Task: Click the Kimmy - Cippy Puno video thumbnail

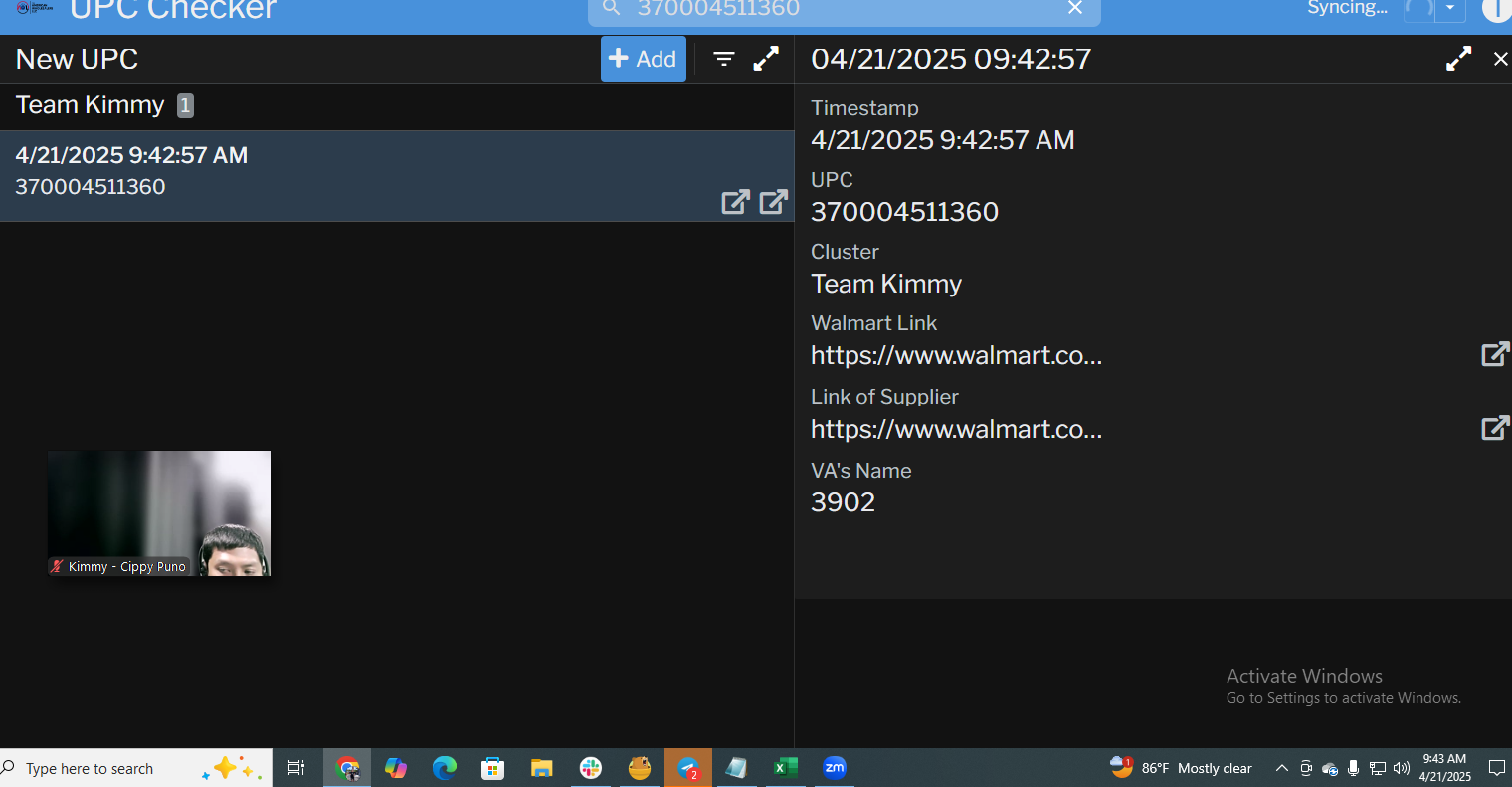Action: click(159, 512)
